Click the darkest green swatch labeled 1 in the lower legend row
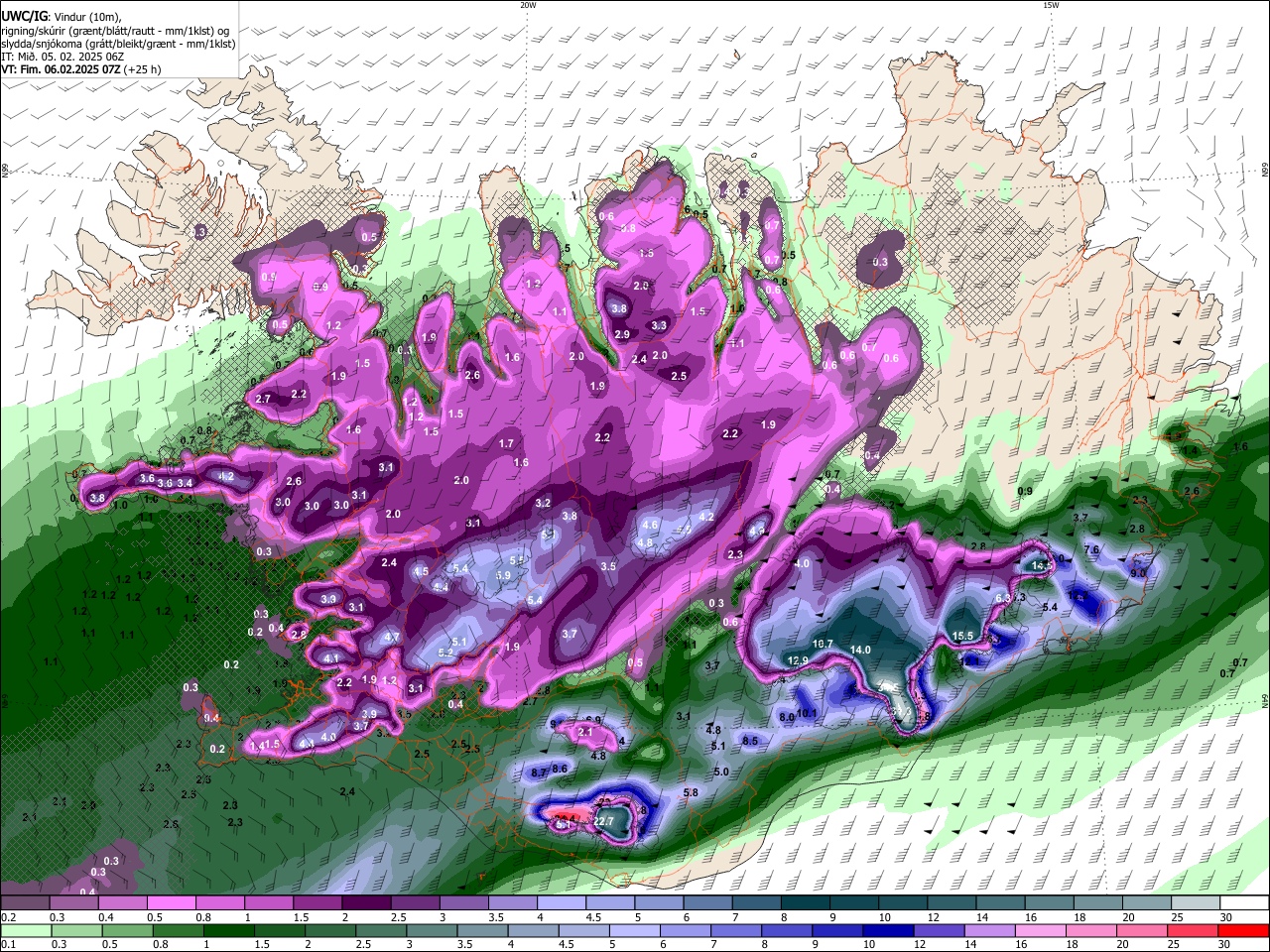Image resolution: width=1270 pixels, height=952 pixels. (229, 930)
